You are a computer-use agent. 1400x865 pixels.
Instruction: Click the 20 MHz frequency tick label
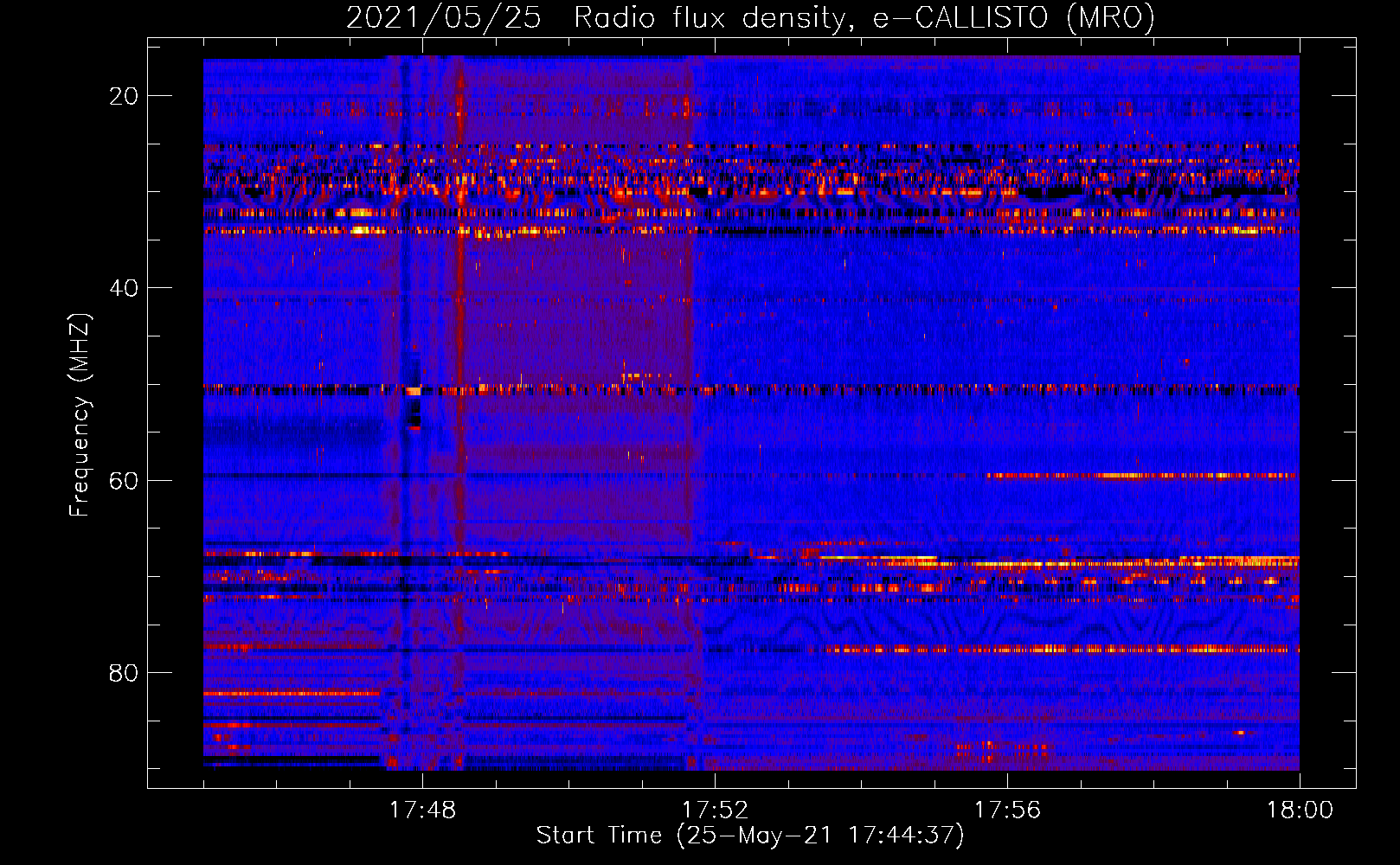[124, 96]
